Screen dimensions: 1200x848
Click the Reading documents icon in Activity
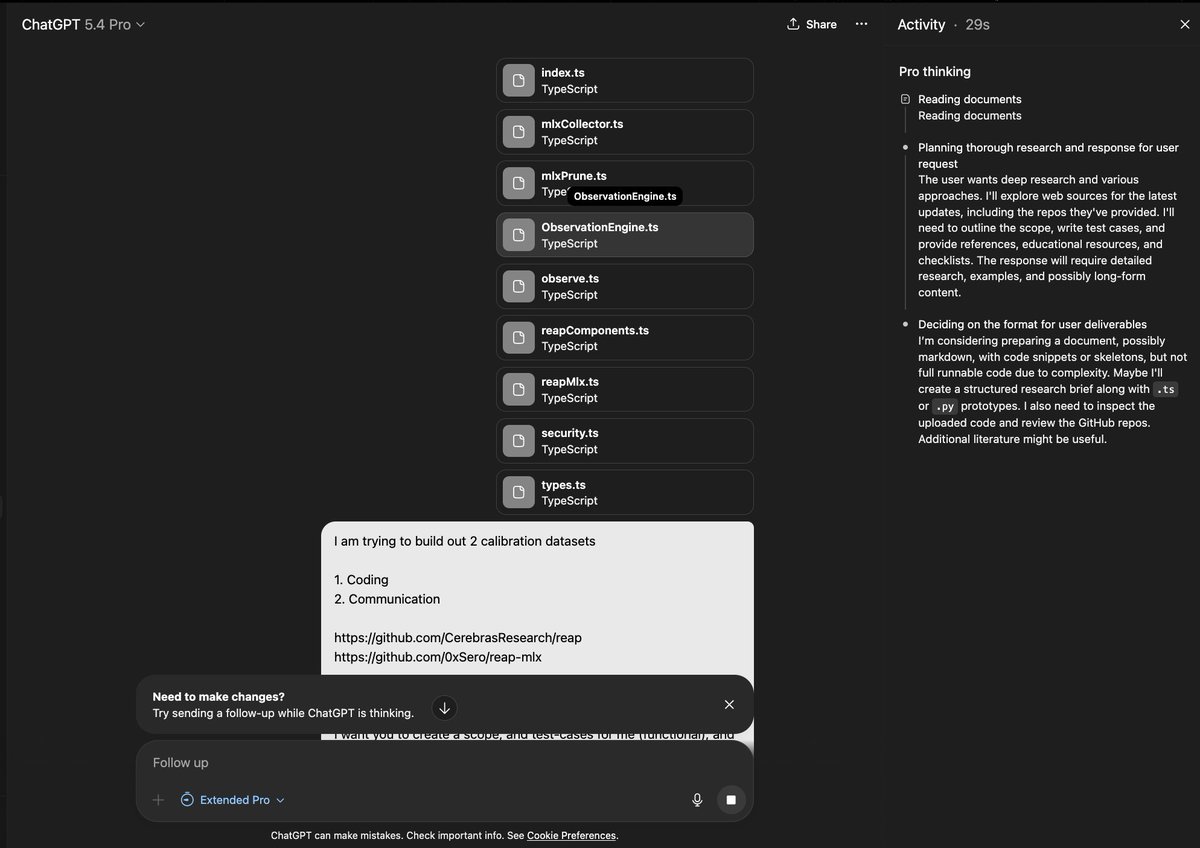pyautogui.click(x=905, y=99)
